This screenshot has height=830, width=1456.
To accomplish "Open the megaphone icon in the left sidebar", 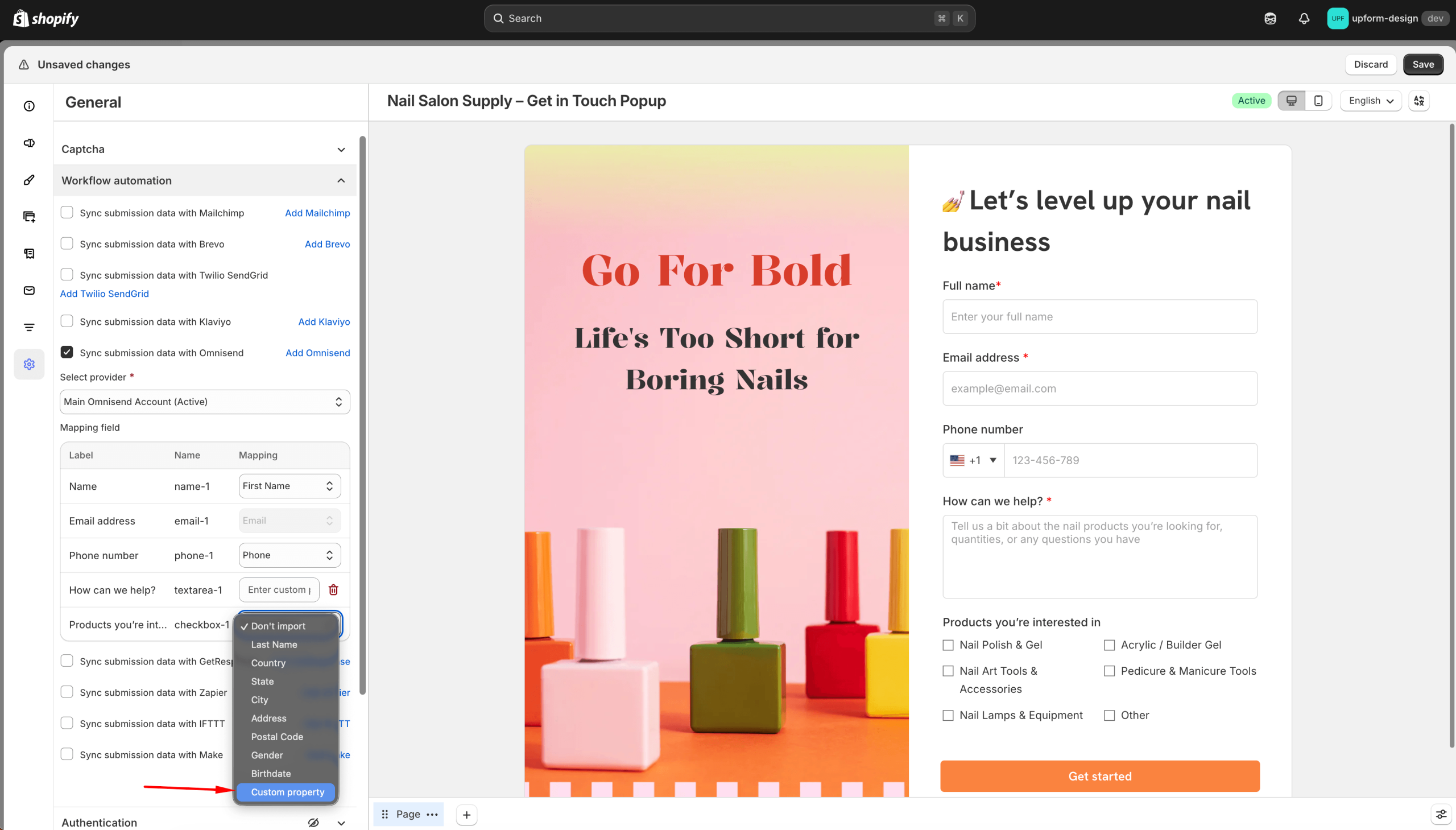I will tap(29, 143).
